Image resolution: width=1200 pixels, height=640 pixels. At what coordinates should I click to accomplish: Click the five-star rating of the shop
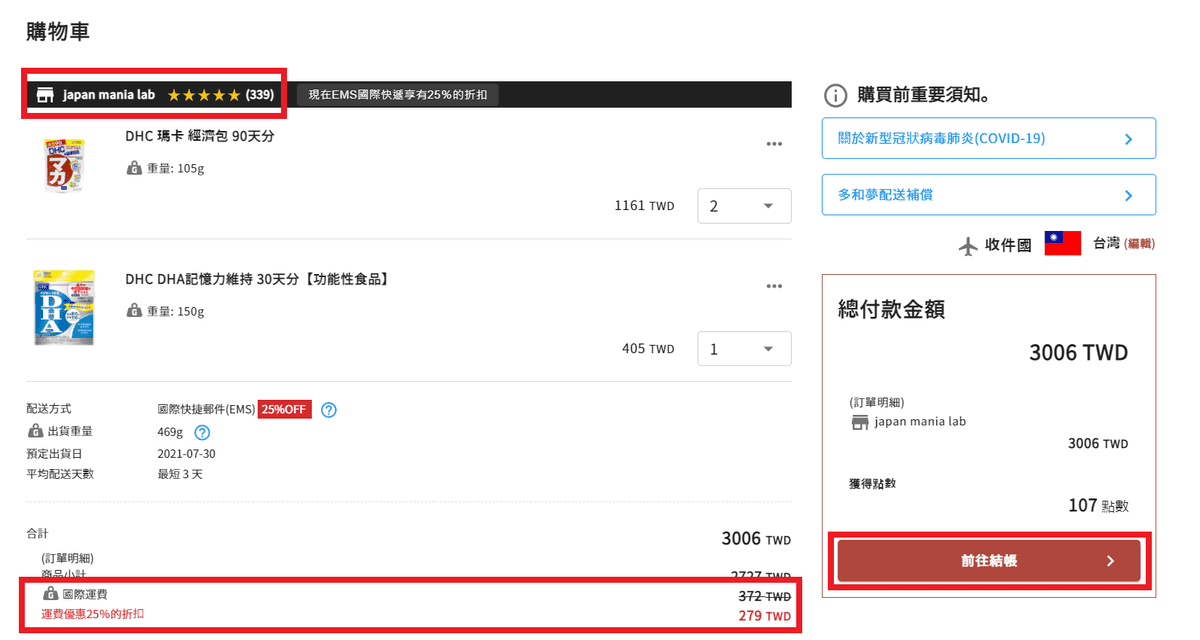click(x=204, y=95)
